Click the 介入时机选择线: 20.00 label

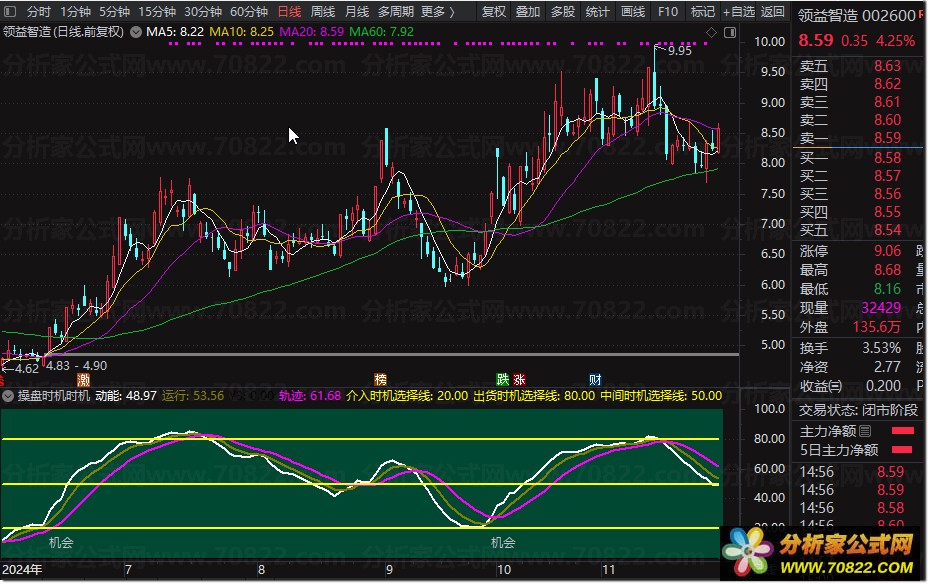407,395
